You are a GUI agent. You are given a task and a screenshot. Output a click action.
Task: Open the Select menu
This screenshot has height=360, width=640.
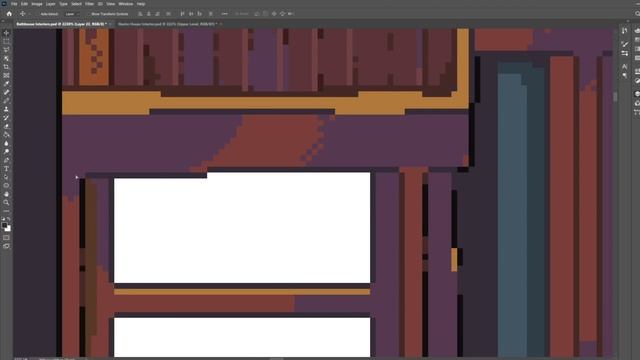[76, 4]
